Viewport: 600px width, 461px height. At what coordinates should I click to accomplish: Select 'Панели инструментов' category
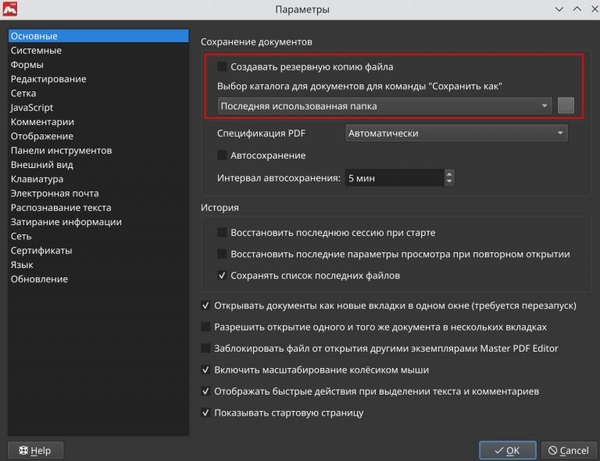click(x=99, y=150)
